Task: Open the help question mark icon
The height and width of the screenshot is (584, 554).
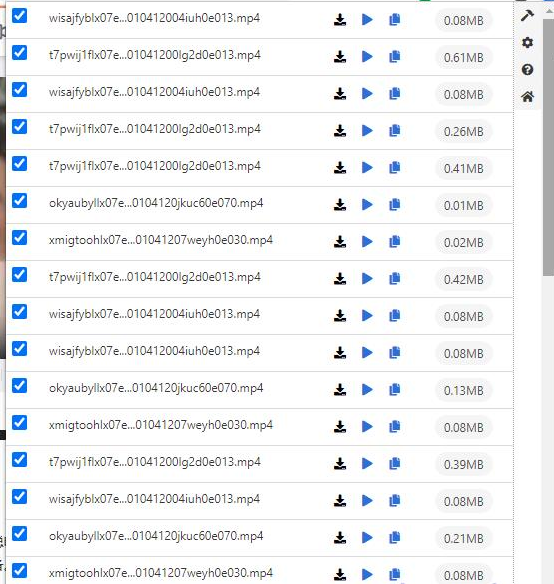Action: (x=527, y=70)
